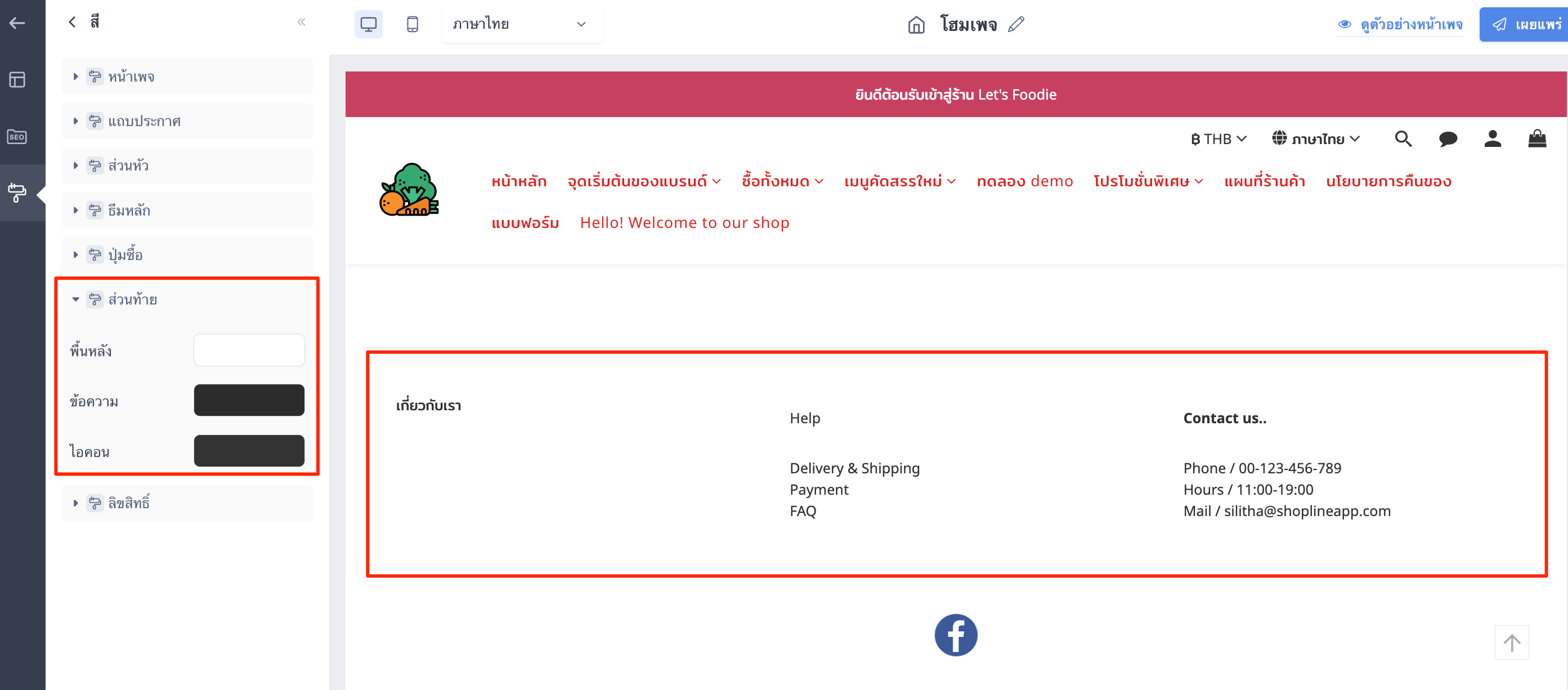Open FAQ footer link
This screenshot has height=690, width=1568.
click(803, 510)
